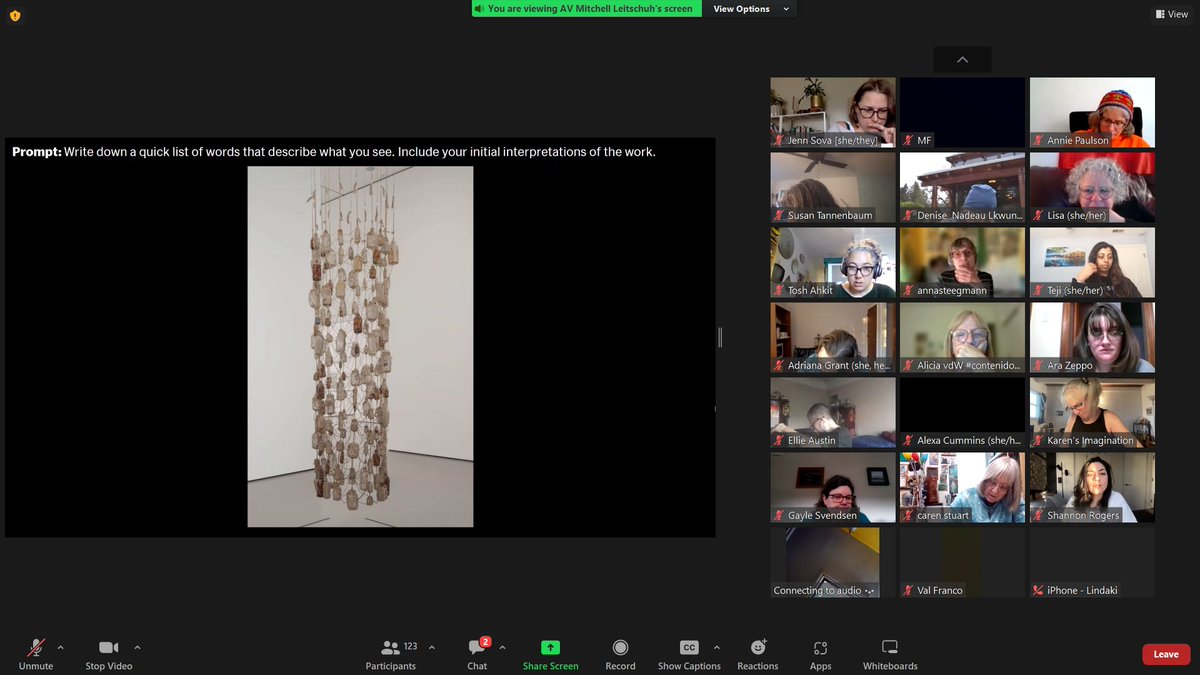Expand video settings next to Stop Video
Screen dimensions: 1200x675
(x=138, y=646)
